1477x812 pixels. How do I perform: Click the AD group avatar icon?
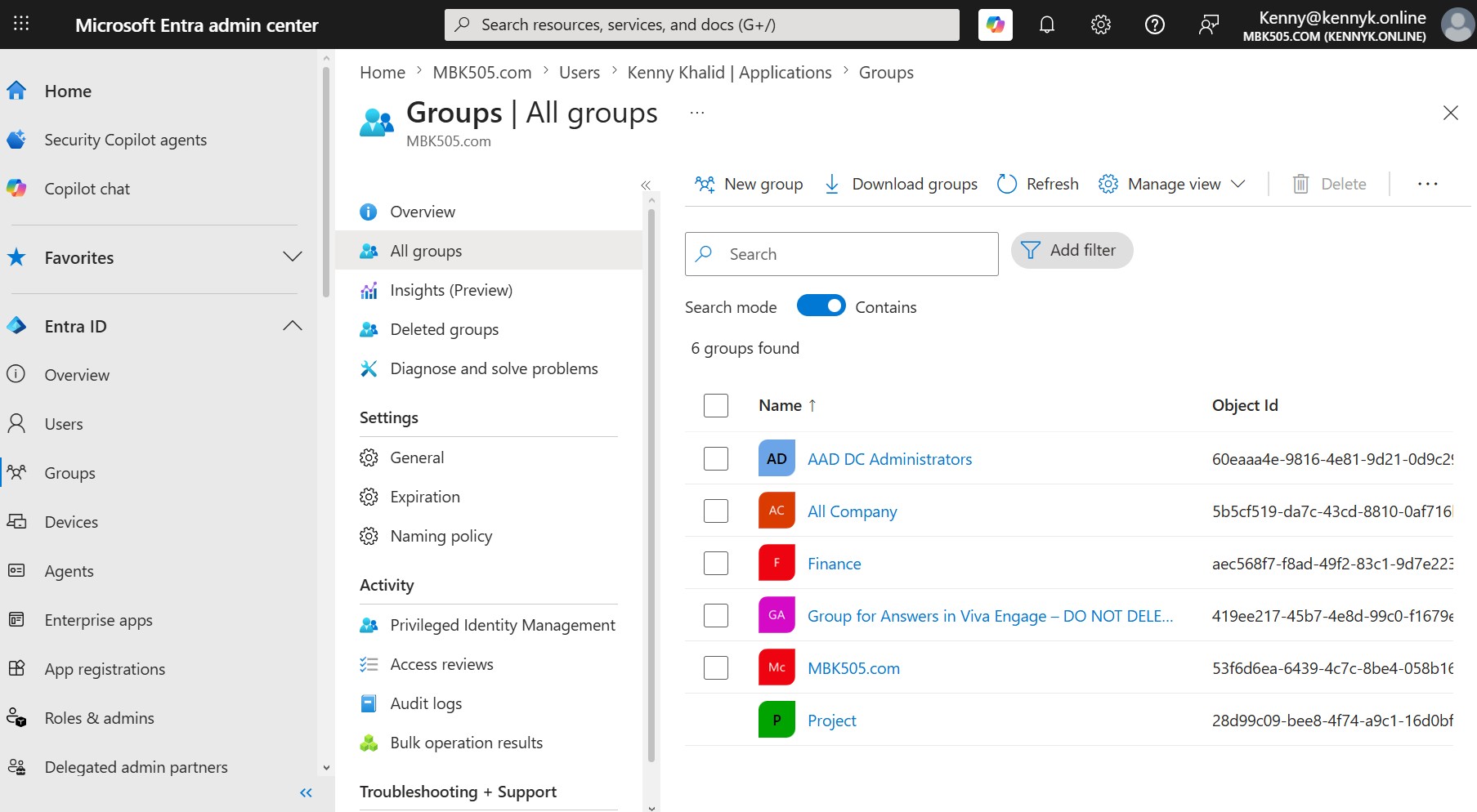[x=777, y=458]
